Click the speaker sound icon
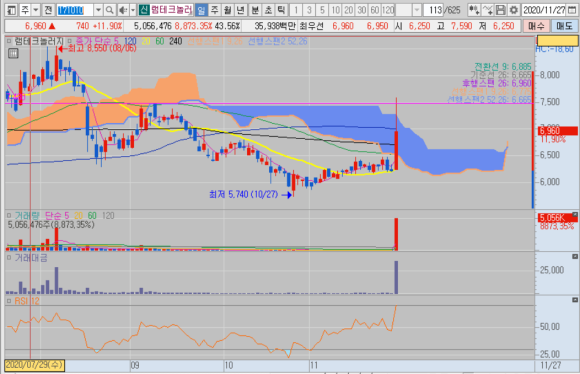The height and width of the screenshot is (374, 580). point(123,10)
